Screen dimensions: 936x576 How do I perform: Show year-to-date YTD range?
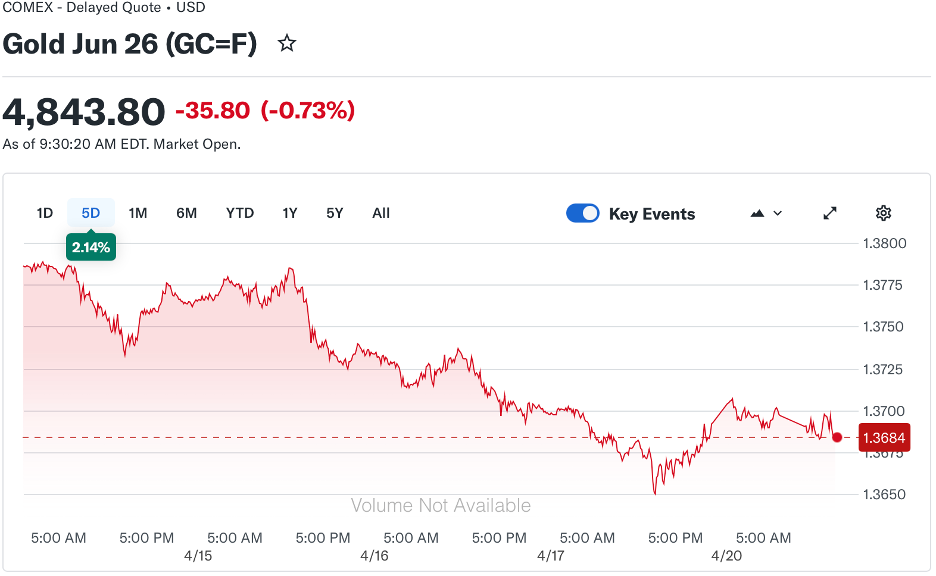tap(240, 213)
